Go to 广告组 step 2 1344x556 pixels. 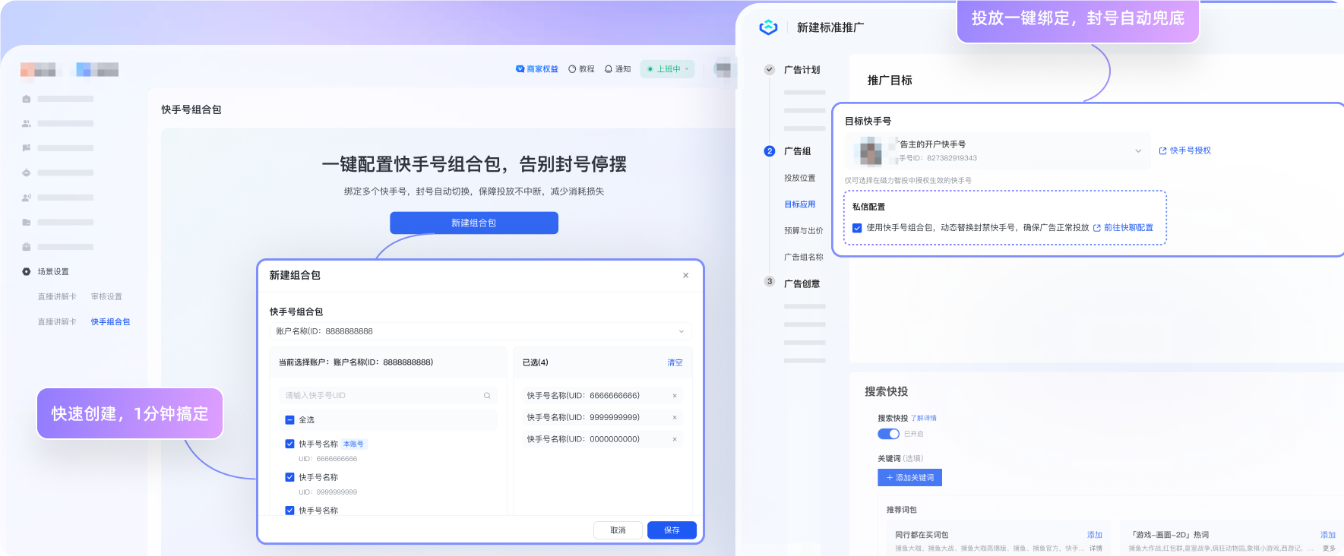pos(797,151)
